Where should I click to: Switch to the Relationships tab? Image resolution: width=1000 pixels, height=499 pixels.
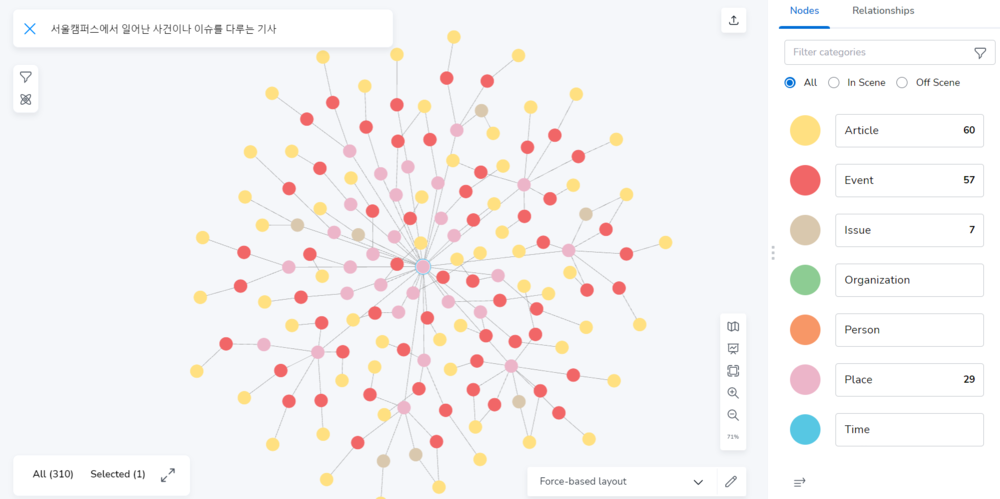click(883, 11)
